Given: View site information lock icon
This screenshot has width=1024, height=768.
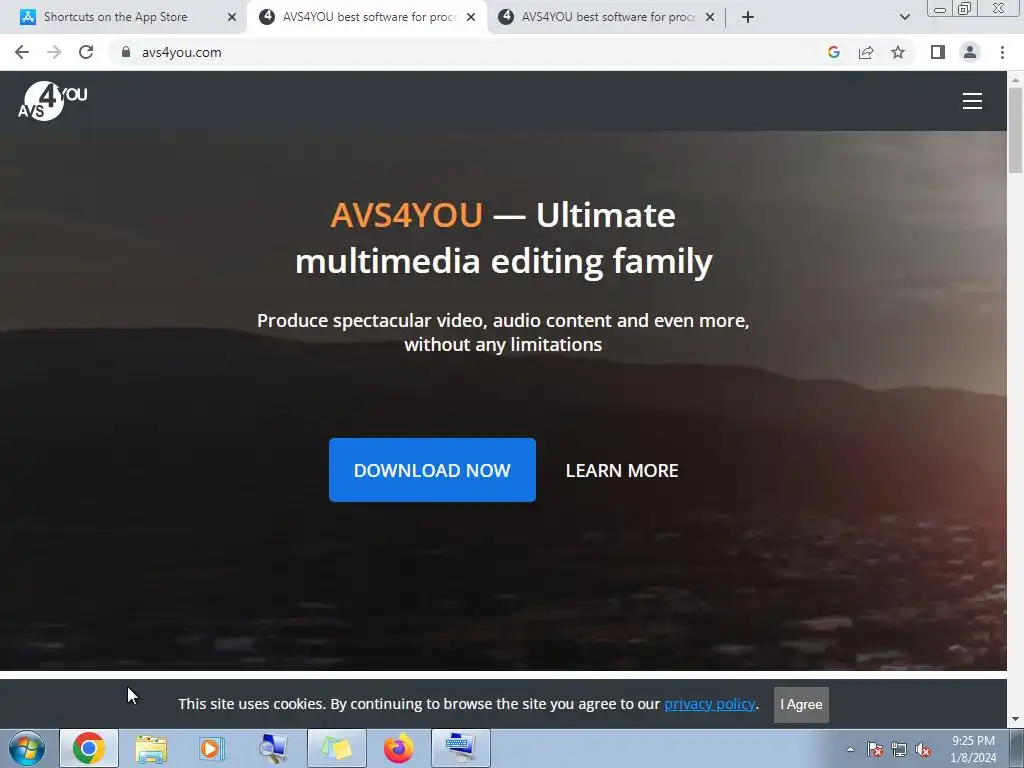Looking at the screenshot, I should pos(126,52).
